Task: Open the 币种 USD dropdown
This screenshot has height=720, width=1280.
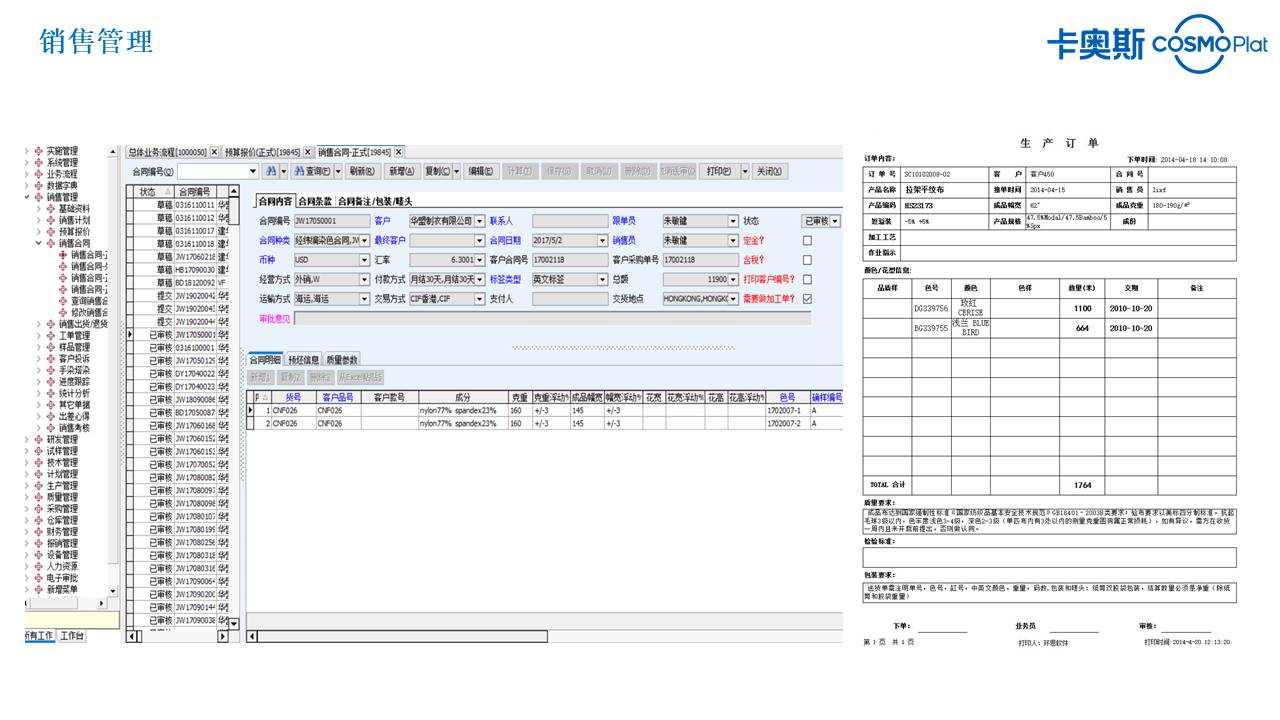Action: [x=364, y=260]
